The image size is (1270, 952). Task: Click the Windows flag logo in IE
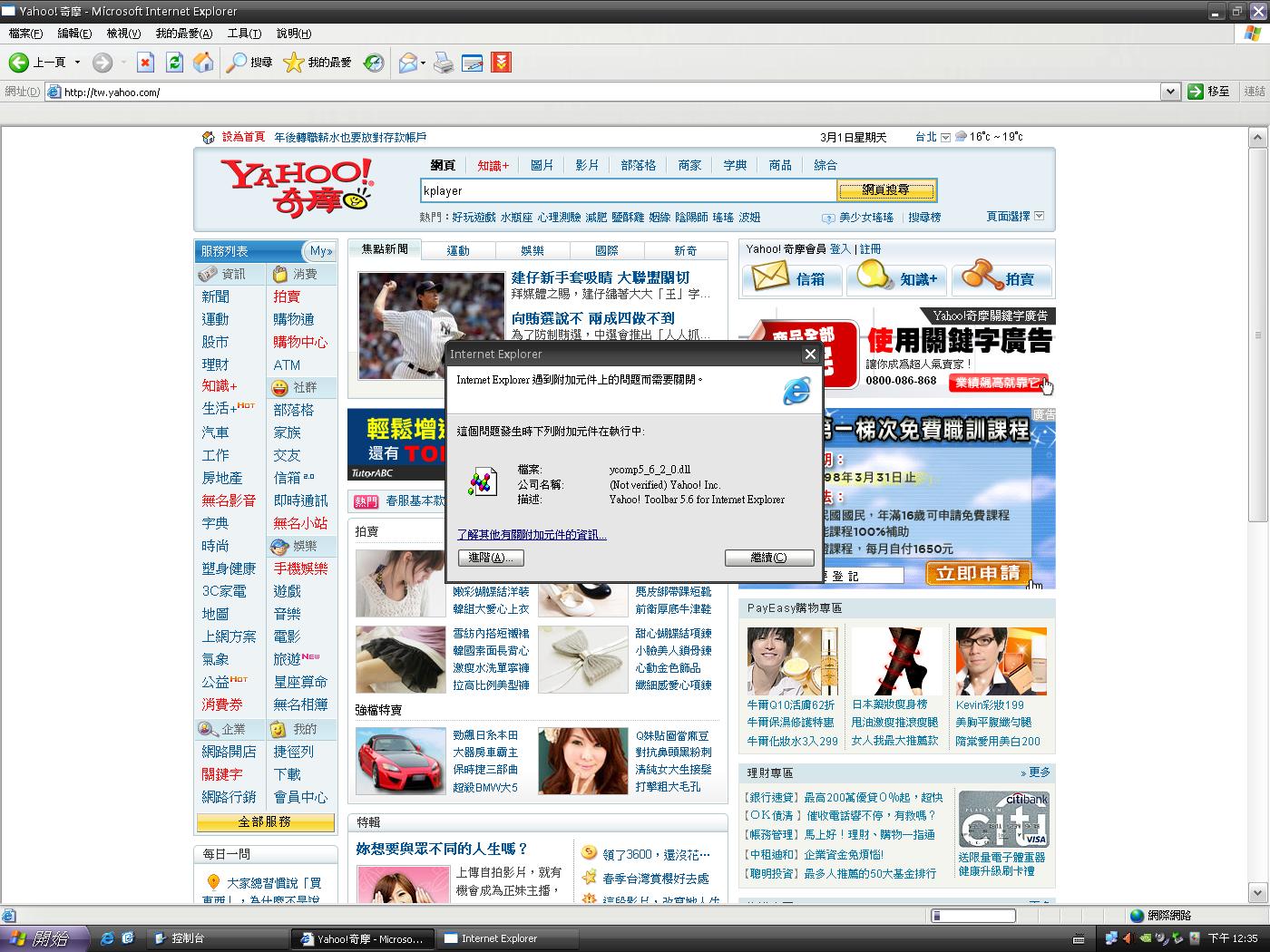click(1253, 34)
